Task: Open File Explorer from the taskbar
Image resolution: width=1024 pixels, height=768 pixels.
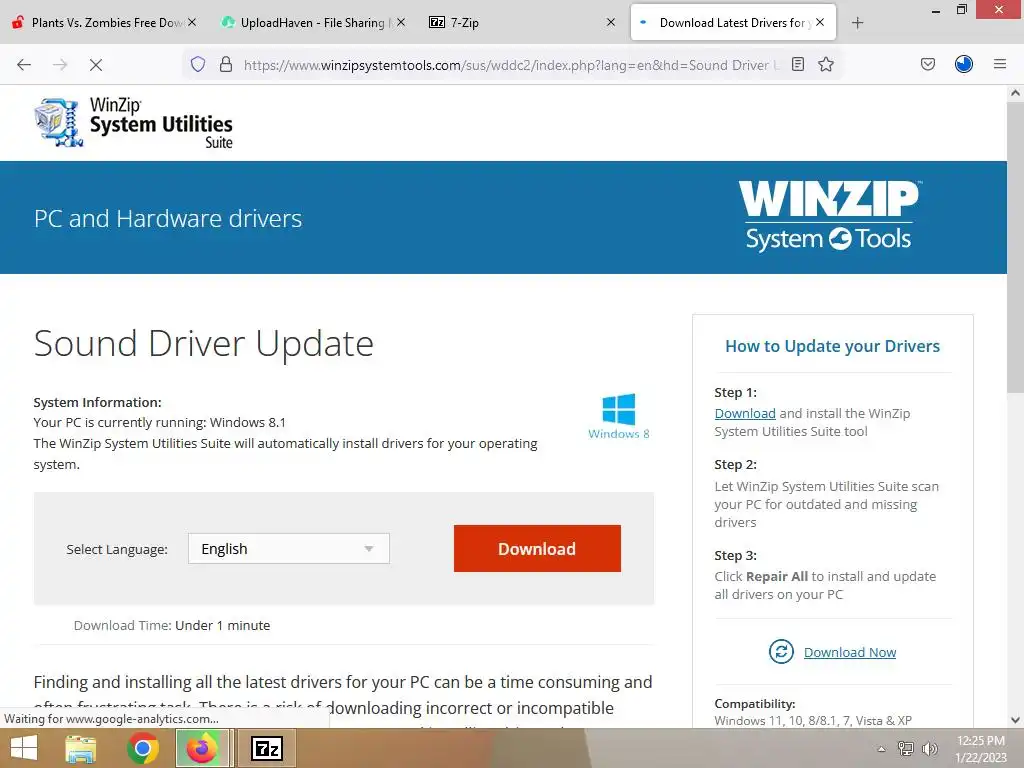Action: pos(80,748)
